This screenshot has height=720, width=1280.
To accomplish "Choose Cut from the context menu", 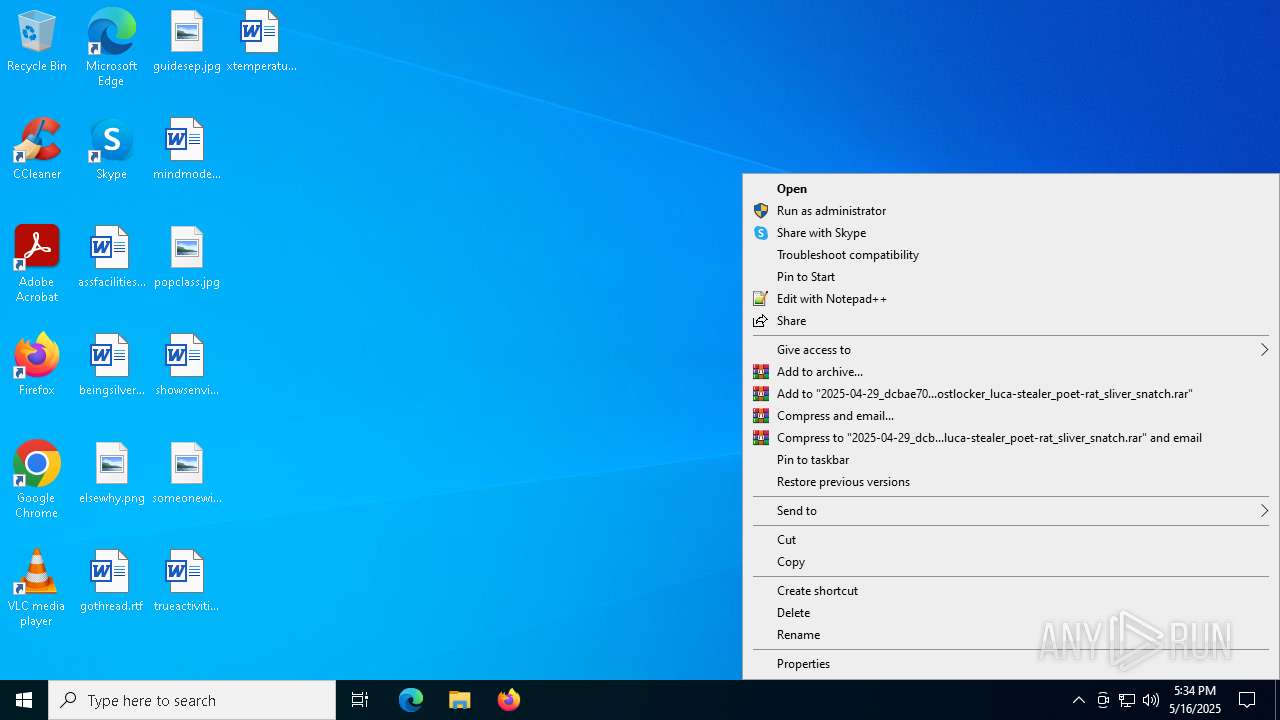I will (1011, 540).
